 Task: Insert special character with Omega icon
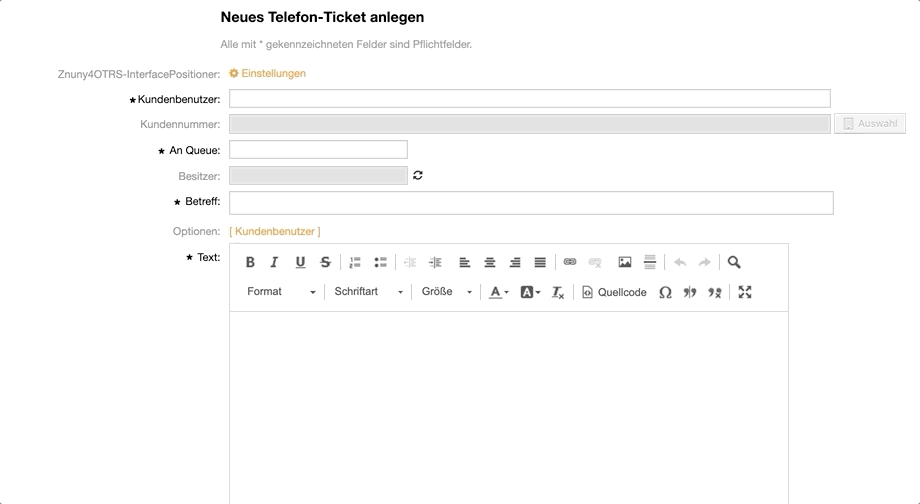(x=665, y=292)
